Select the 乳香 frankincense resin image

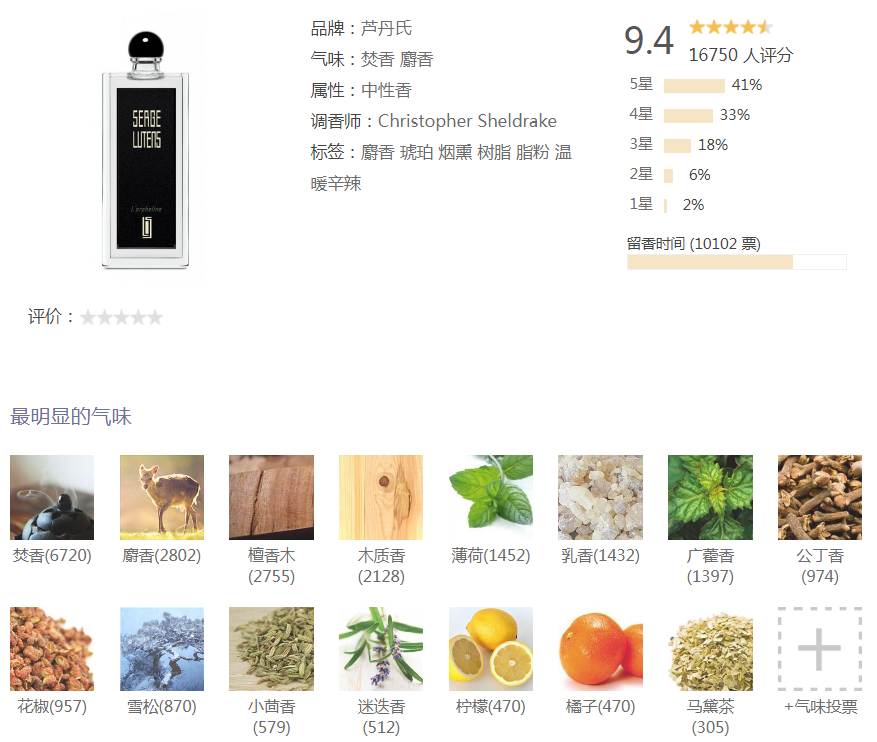600,497
